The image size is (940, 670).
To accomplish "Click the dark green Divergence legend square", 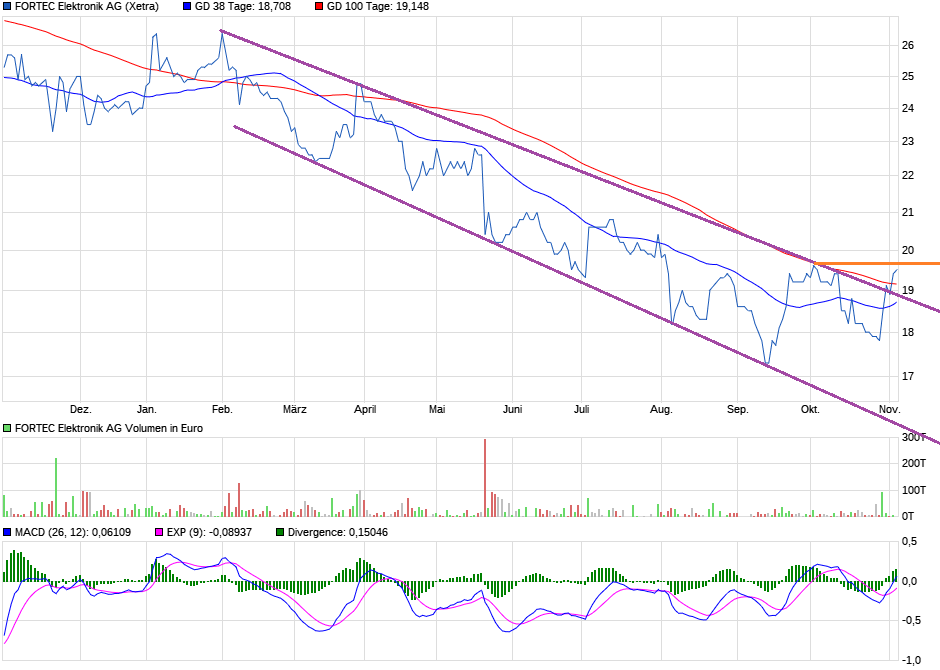I will [280, 532].
